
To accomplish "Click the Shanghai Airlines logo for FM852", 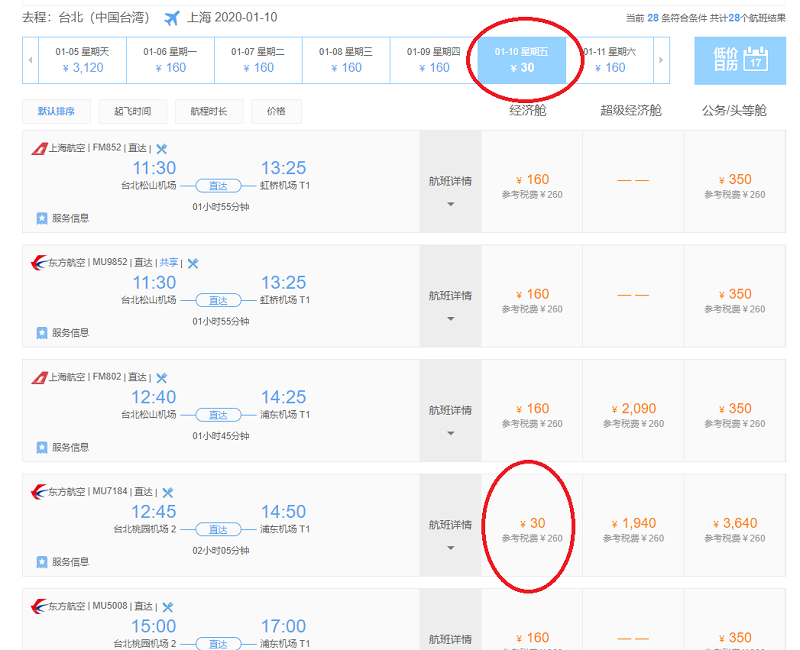I will 39,148.
